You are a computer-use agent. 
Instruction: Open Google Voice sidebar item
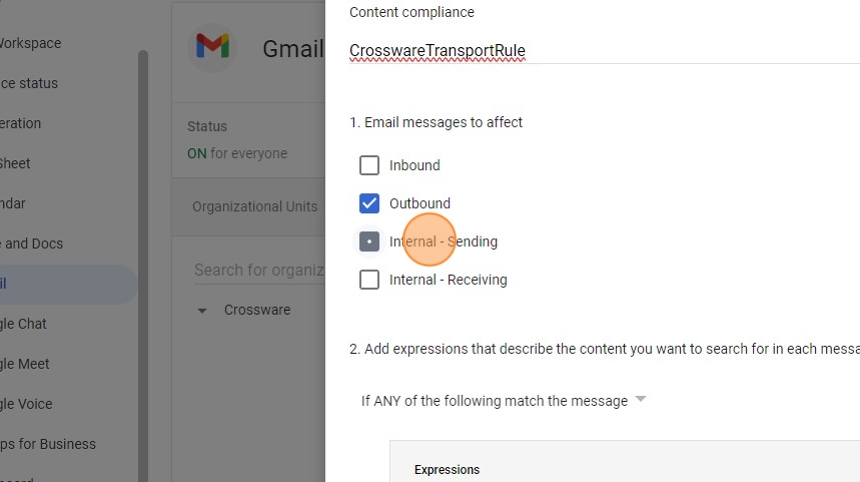pyautogui.click(x=26, y=403)
